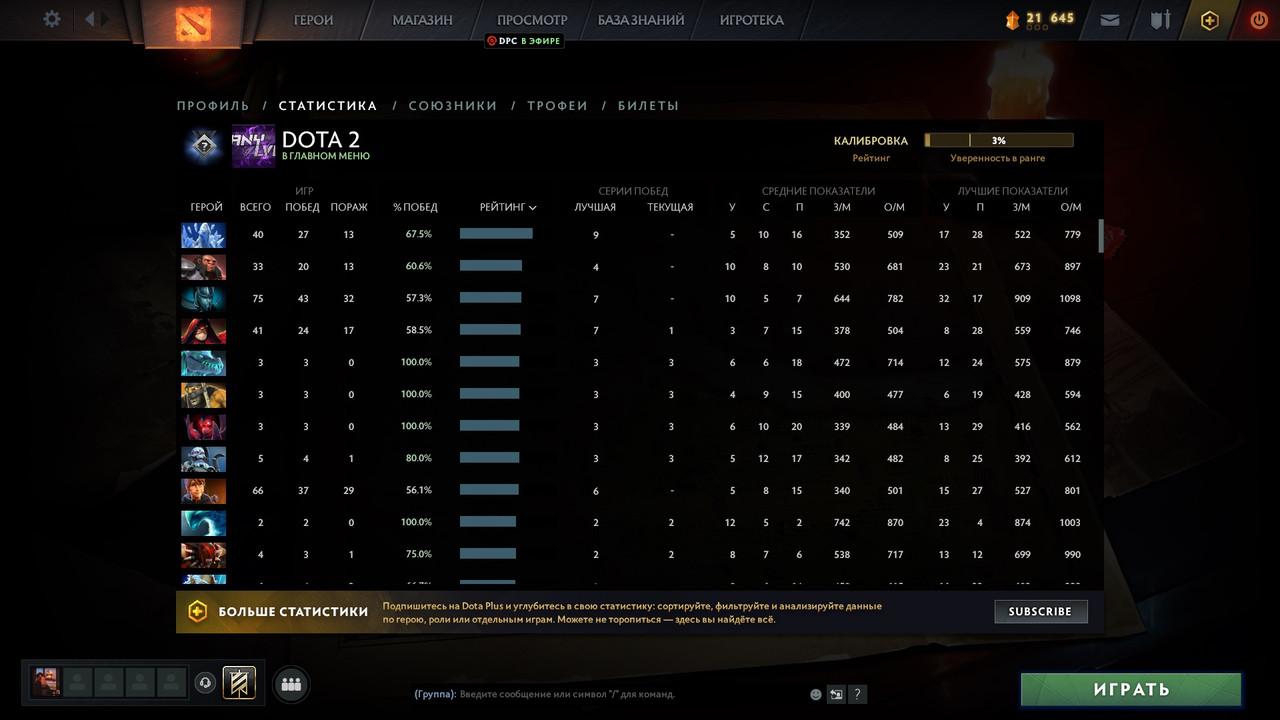Sort table by ПОРАЖ column header
This screenshot has height=720, width=1280.
(349, 207)
